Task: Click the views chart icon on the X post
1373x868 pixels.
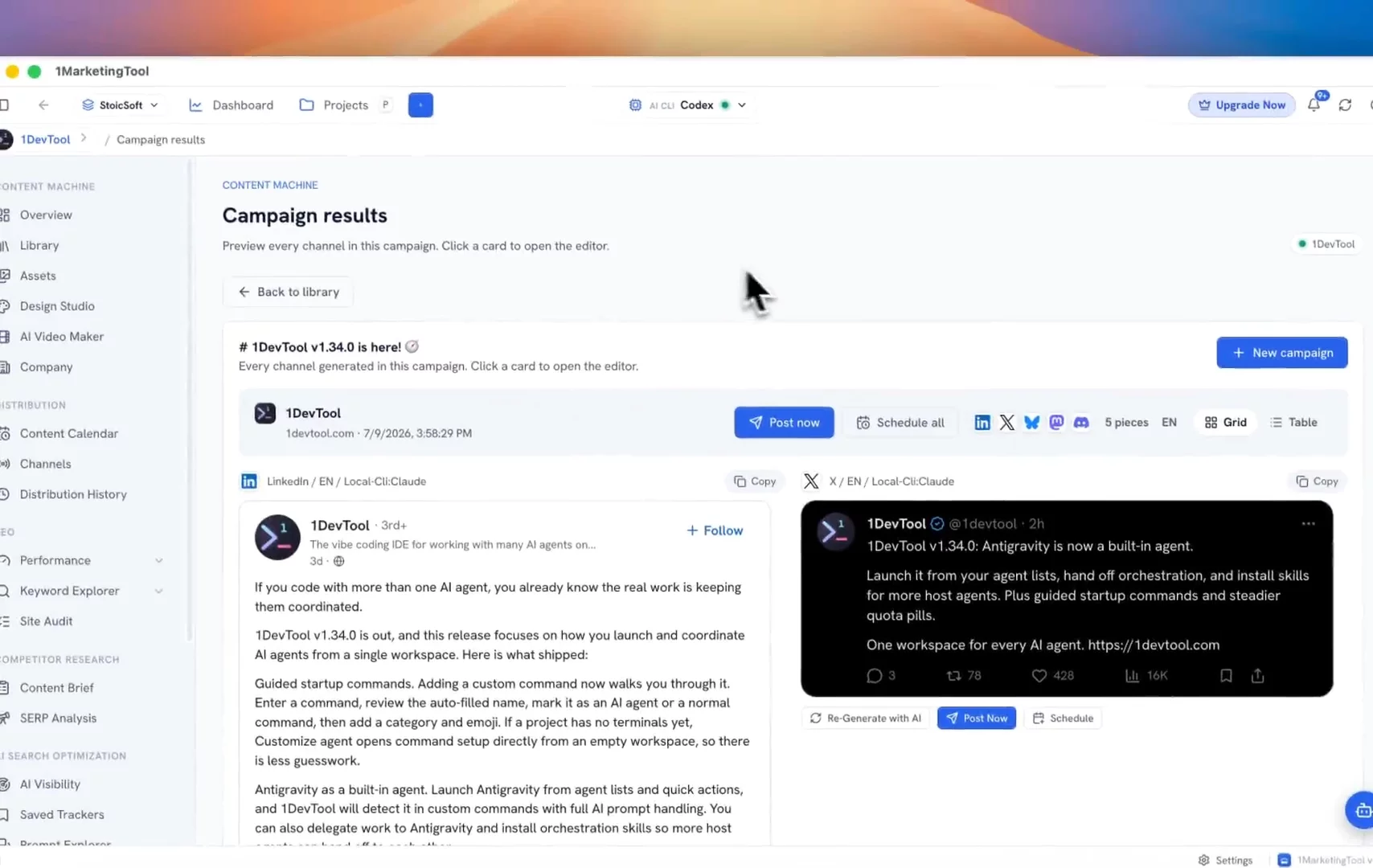Action: pos(1132,676)
